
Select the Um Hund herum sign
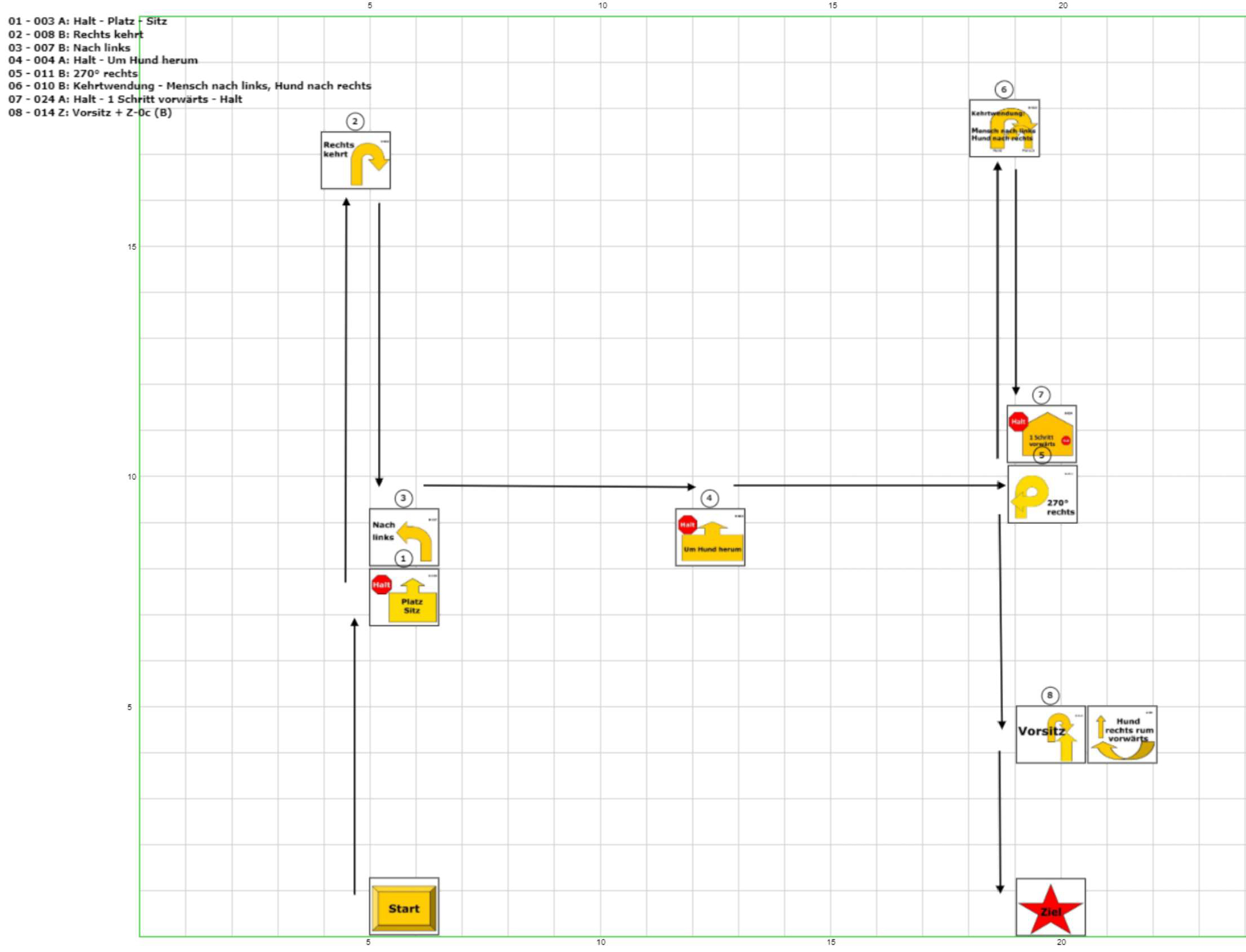click(x=710, y=537)
